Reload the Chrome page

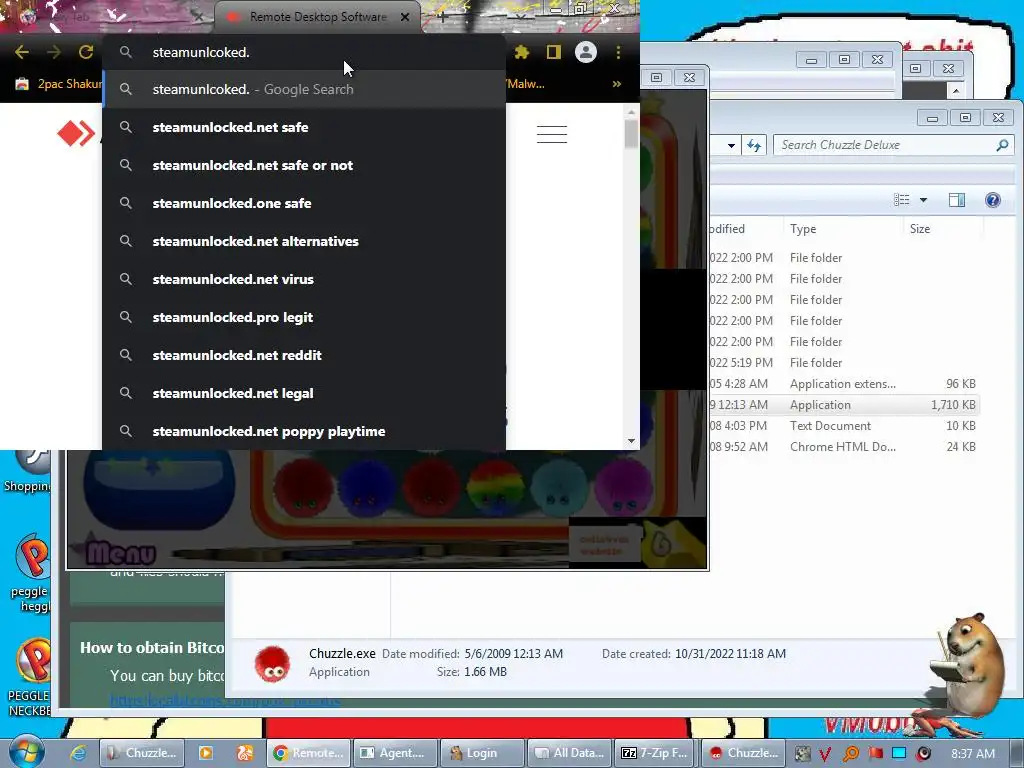86,52
